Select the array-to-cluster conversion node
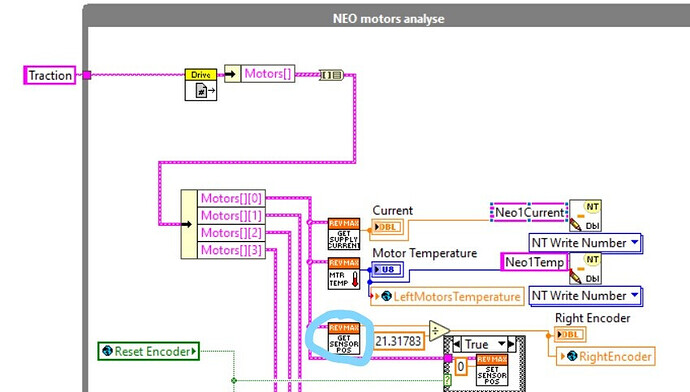Viewport: 690px width, 392px height. (x=331, y=75)
